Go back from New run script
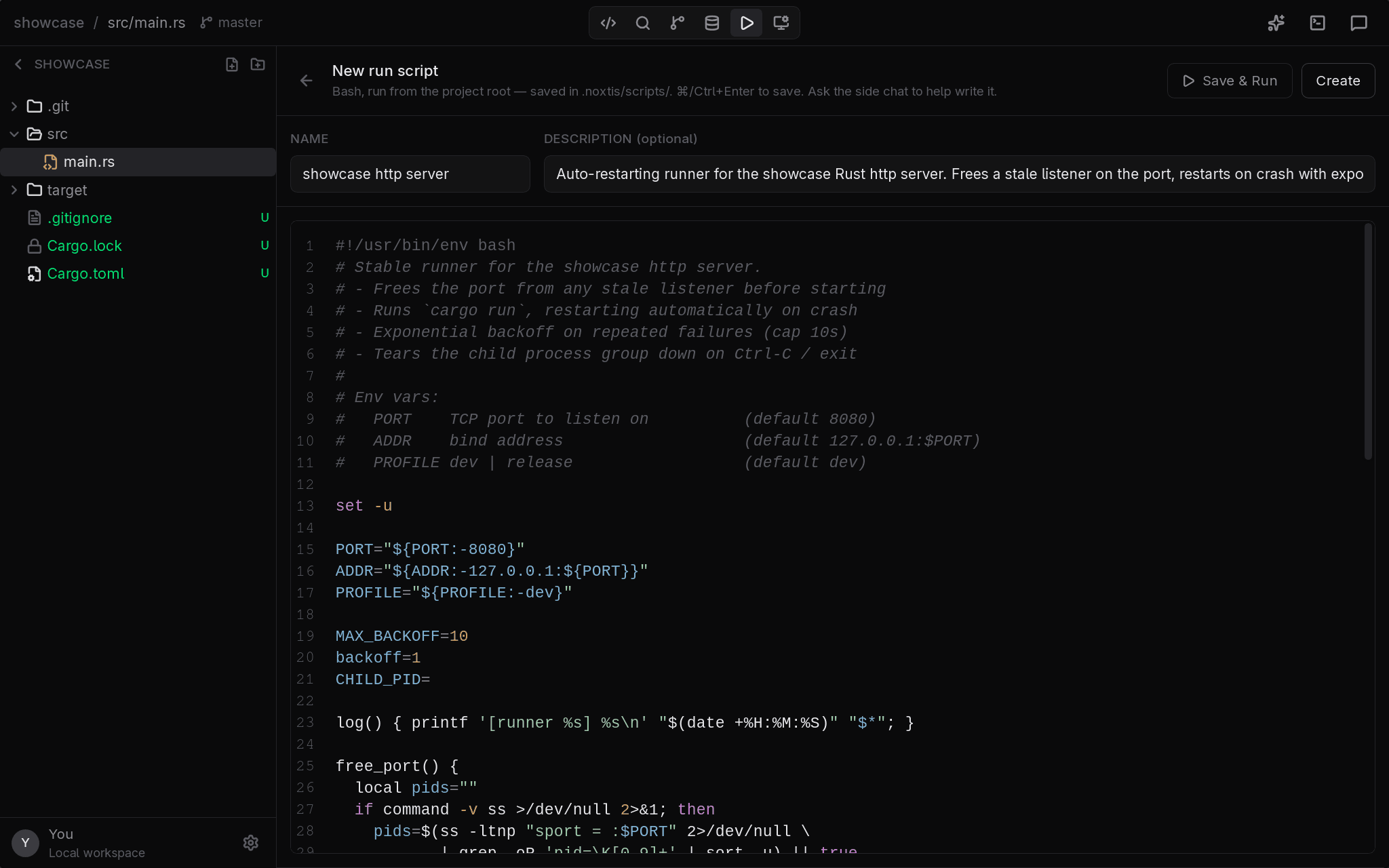The image size is (1389, 868). point(307,81)
